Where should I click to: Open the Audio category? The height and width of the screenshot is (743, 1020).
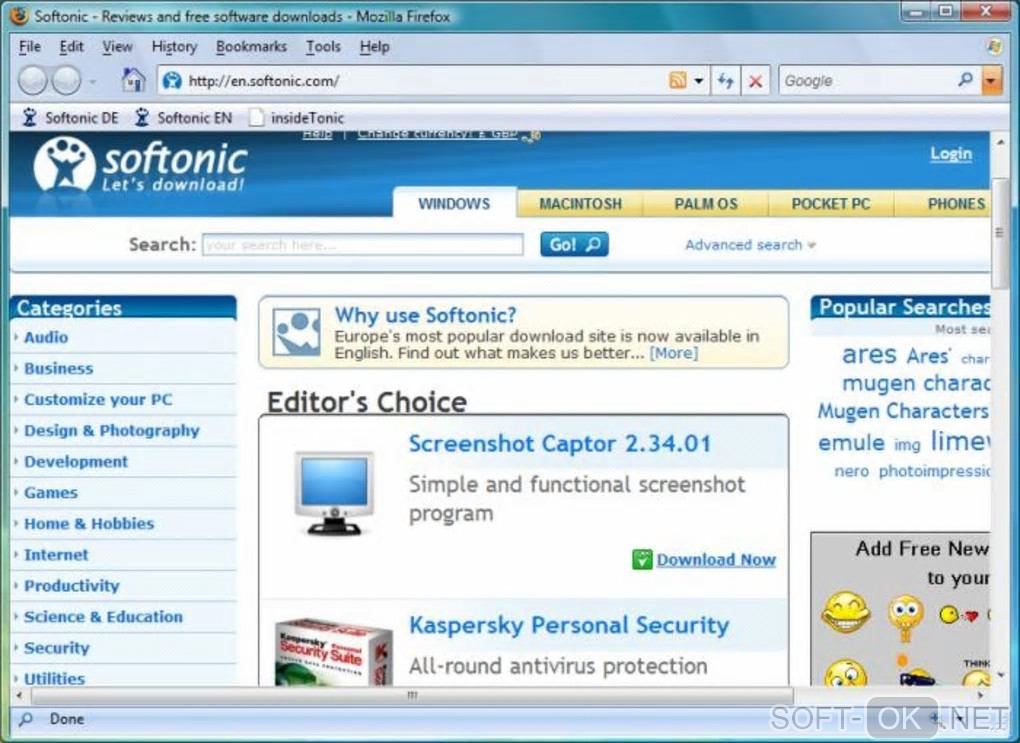coord(46,337)
